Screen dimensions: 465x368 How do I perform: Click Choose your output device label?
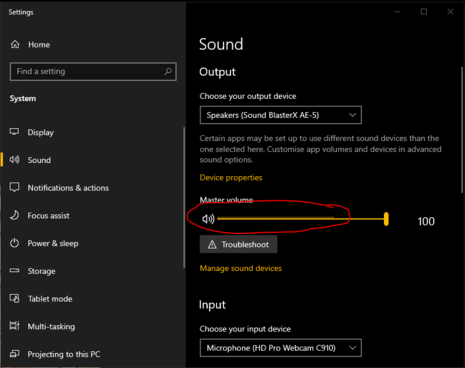tap(248, 96)
